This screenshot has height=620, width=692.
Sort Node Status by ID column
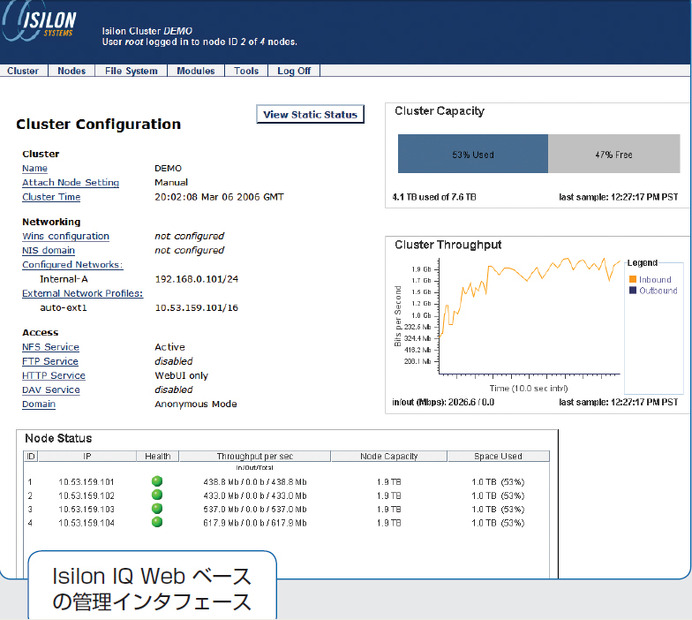coord(30,456)
